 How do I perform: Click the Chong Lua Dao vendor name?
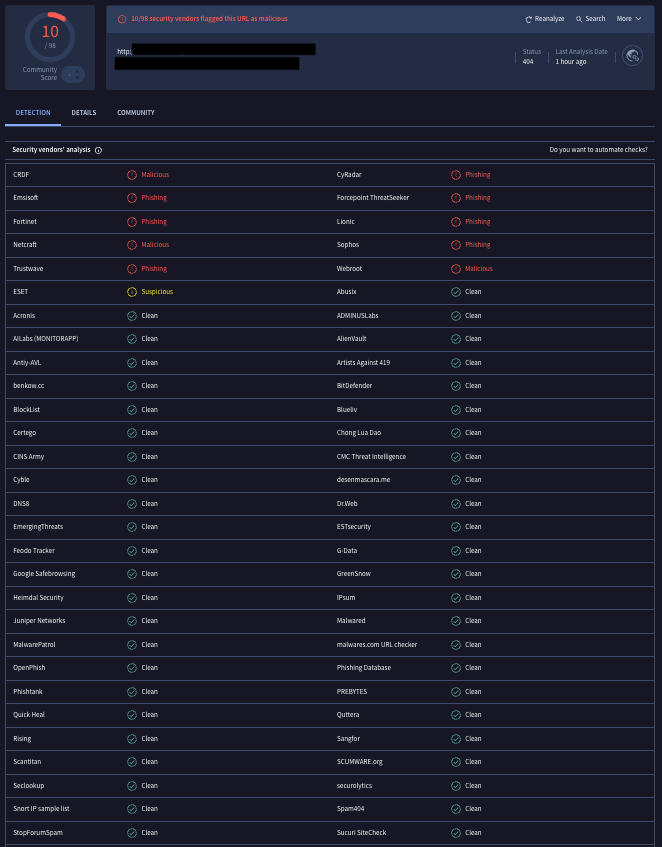[x=359, y=433]
